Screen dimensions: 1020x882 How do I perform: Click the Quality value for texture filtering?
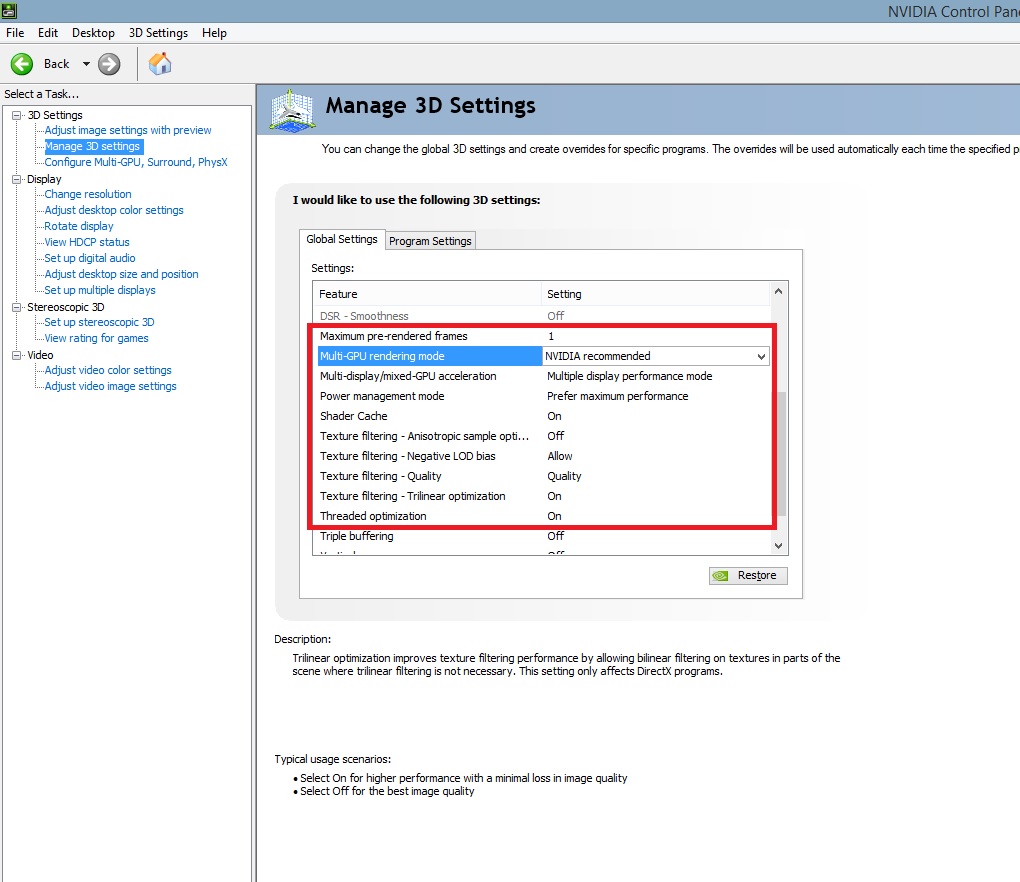coord(564,476)
